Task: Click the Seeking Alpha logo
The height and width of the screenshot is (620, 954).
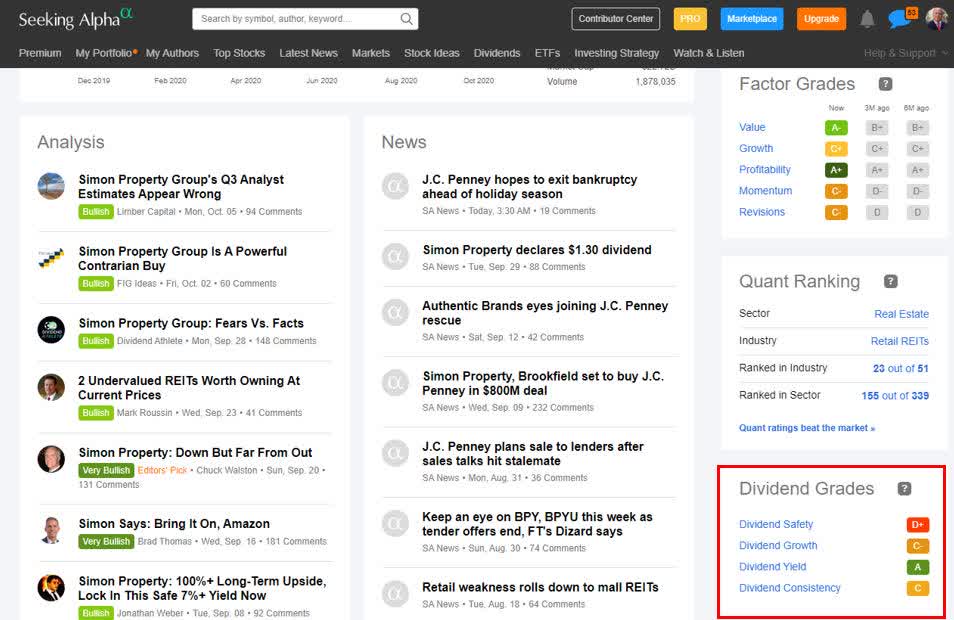Action: (x=75, y=19)
